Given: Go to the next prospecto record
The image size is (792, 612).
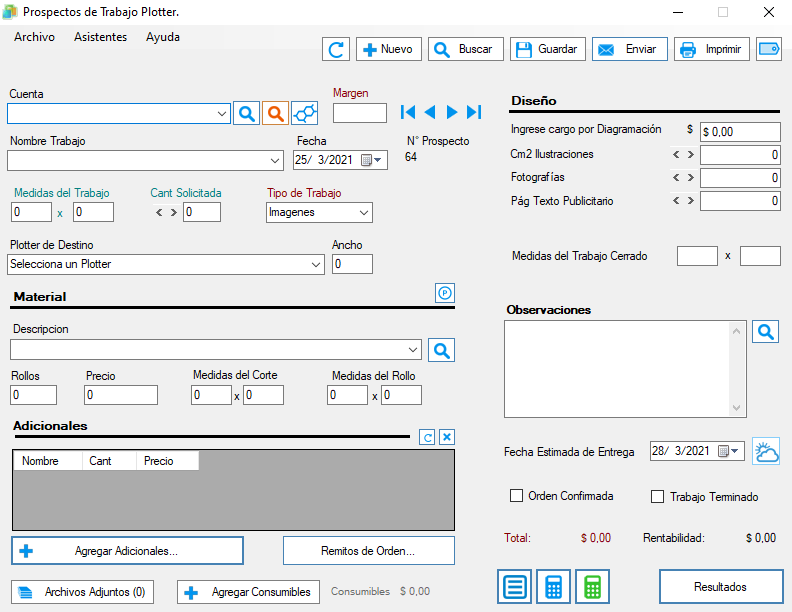Looking at the screenshot, I should (452, 112).
